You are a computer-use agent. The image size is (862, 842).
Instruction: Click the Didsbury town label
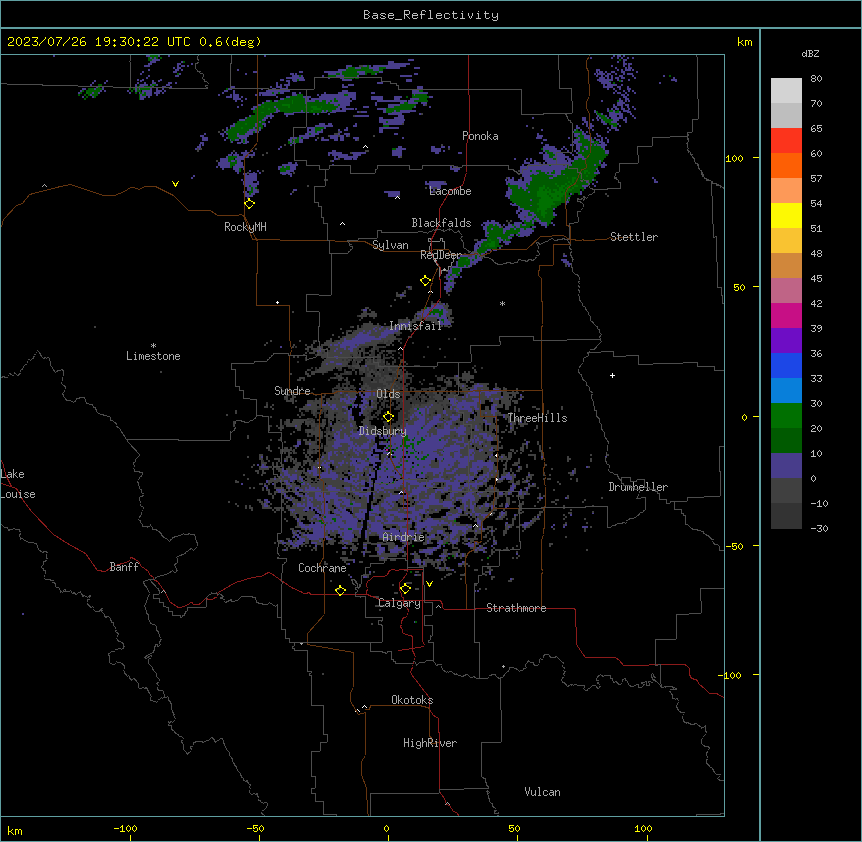pyautogui.click(x=382, y=431)
